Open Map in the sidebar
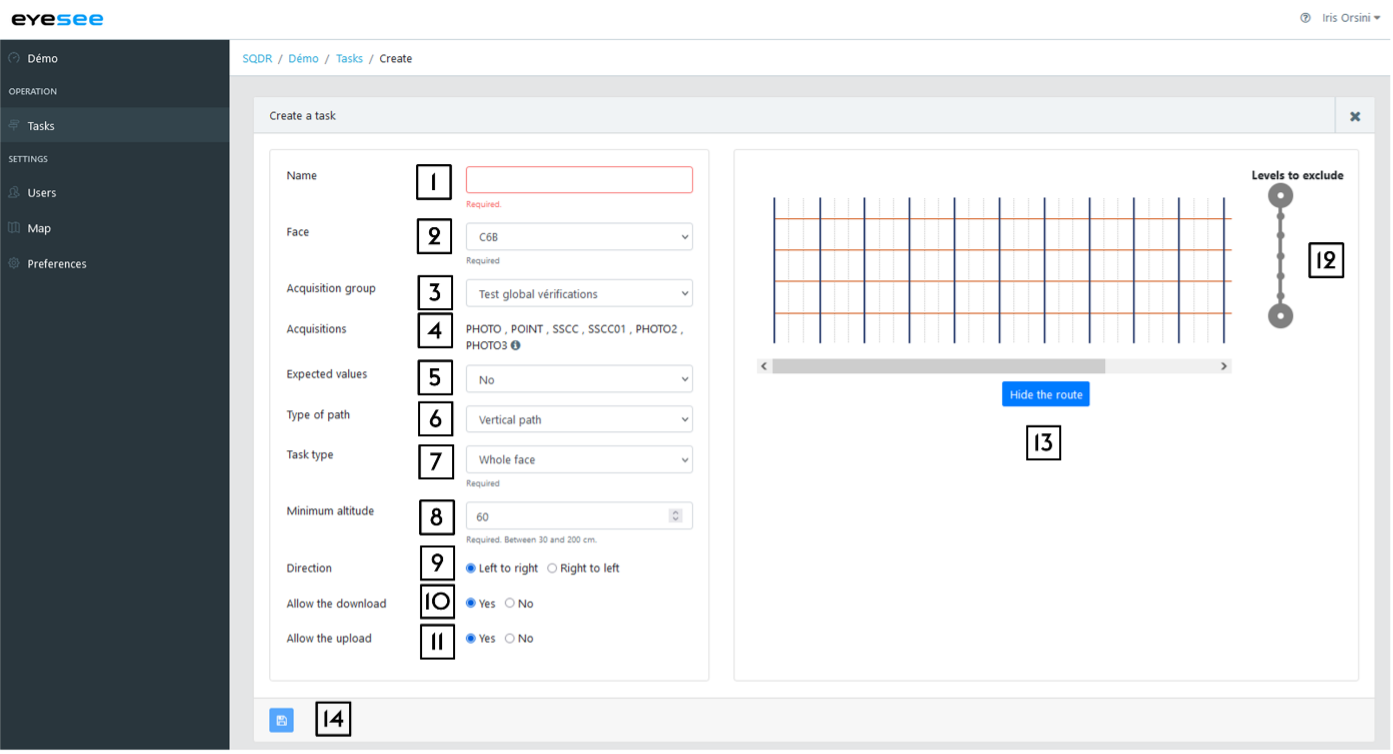 tap(114, 229)
